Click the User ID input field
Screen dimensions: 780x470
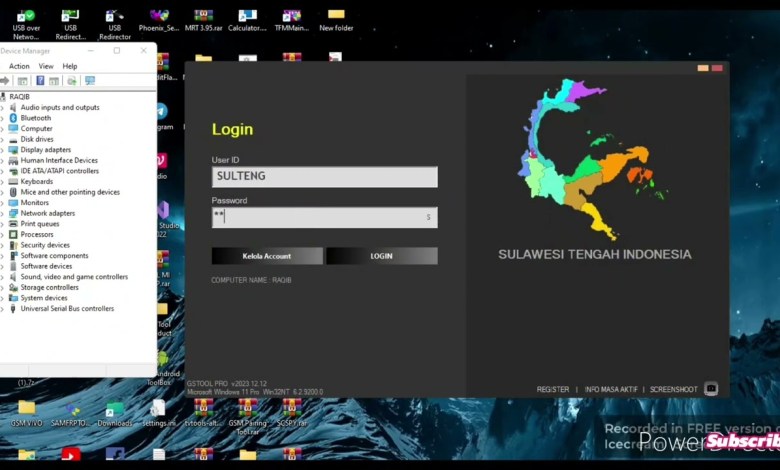(324, 177)
